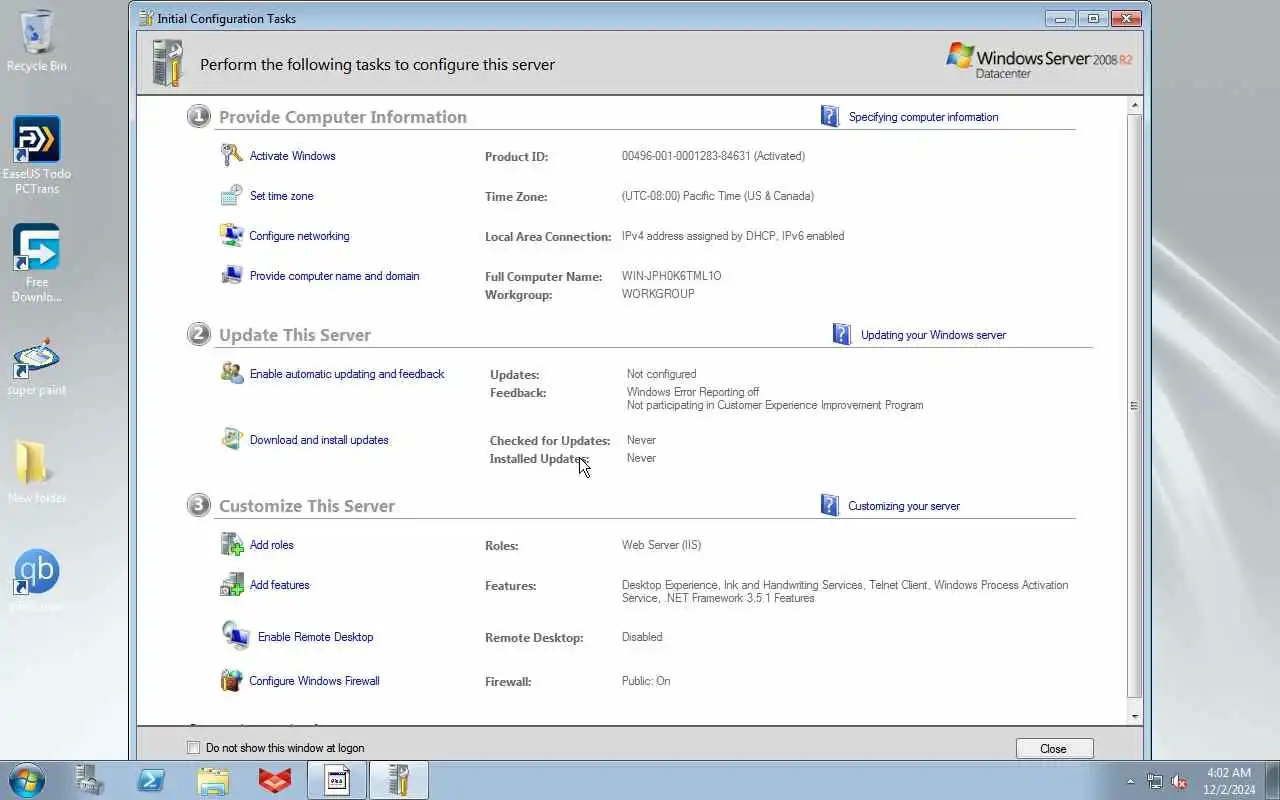The image size is (1280, 800).
Task: Show hidden system tray icons
Action: point(1131,781)
